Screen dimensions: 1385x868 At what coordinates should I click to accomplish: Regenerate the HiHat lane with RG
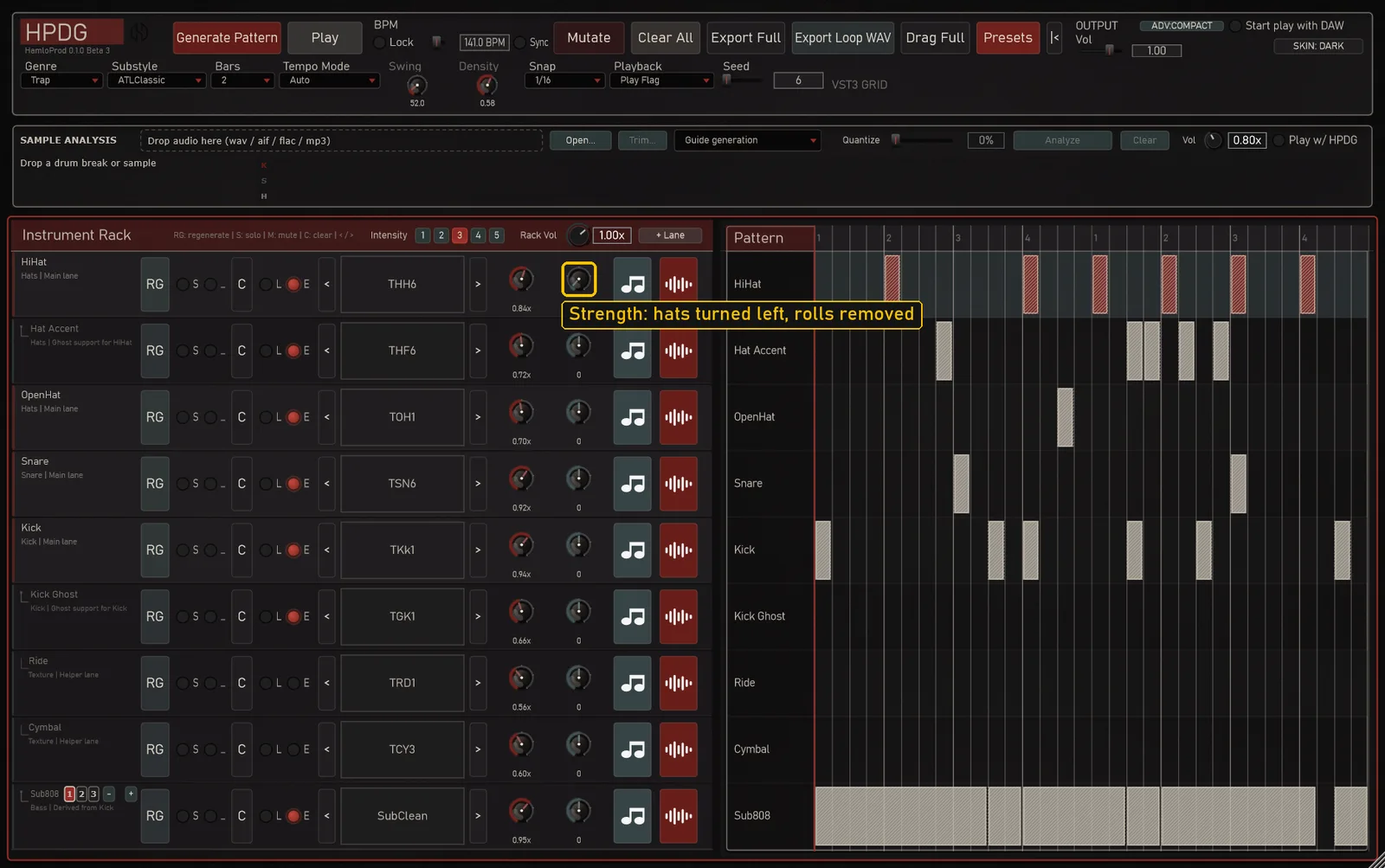tap(155, 284)
